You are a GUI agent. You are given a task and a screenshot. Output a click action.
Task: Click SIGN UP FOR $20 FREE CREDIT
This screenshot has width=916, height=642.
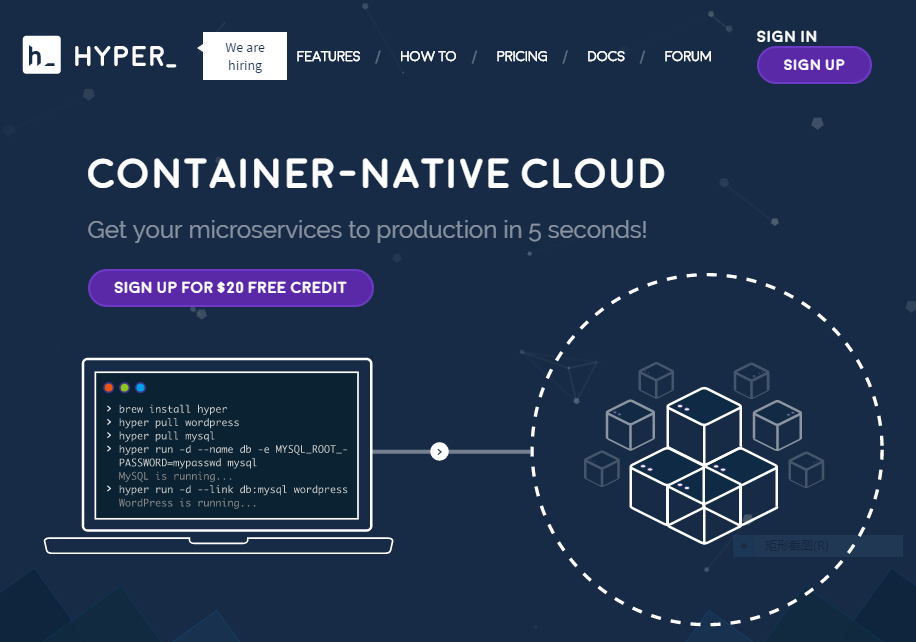(231, 288)
